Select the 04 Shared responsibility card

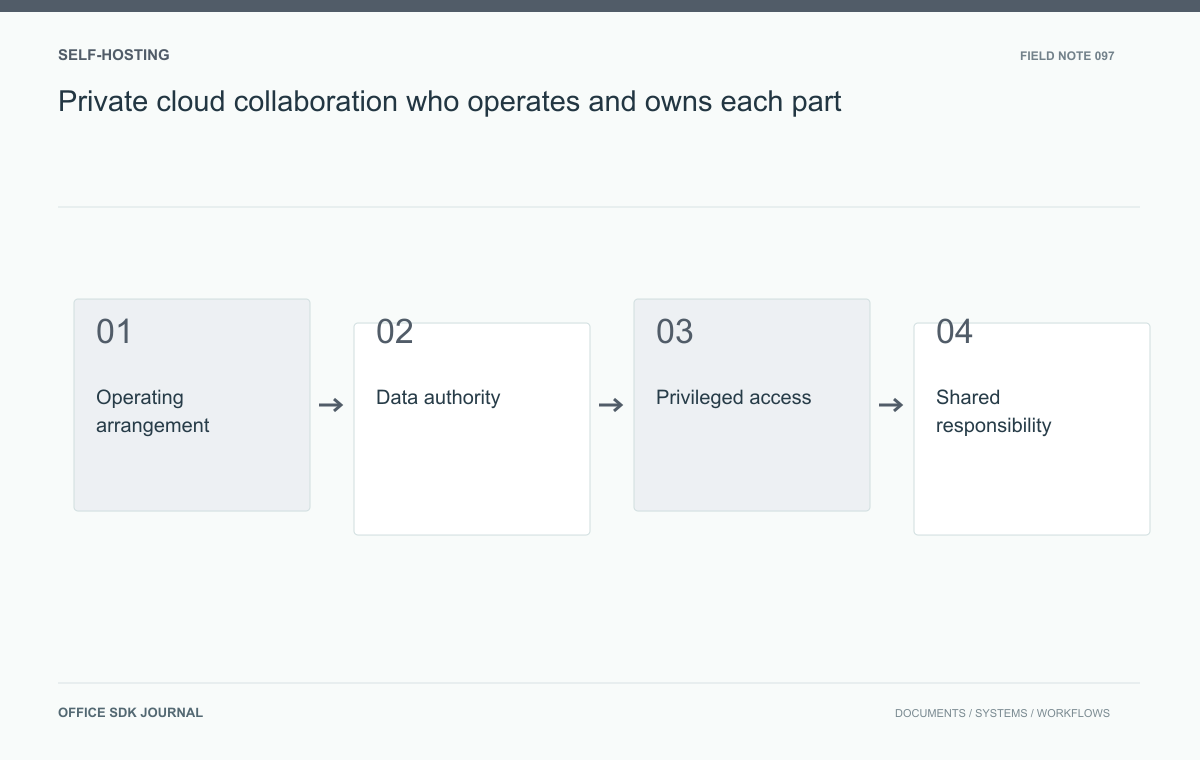coord(1032,429)
